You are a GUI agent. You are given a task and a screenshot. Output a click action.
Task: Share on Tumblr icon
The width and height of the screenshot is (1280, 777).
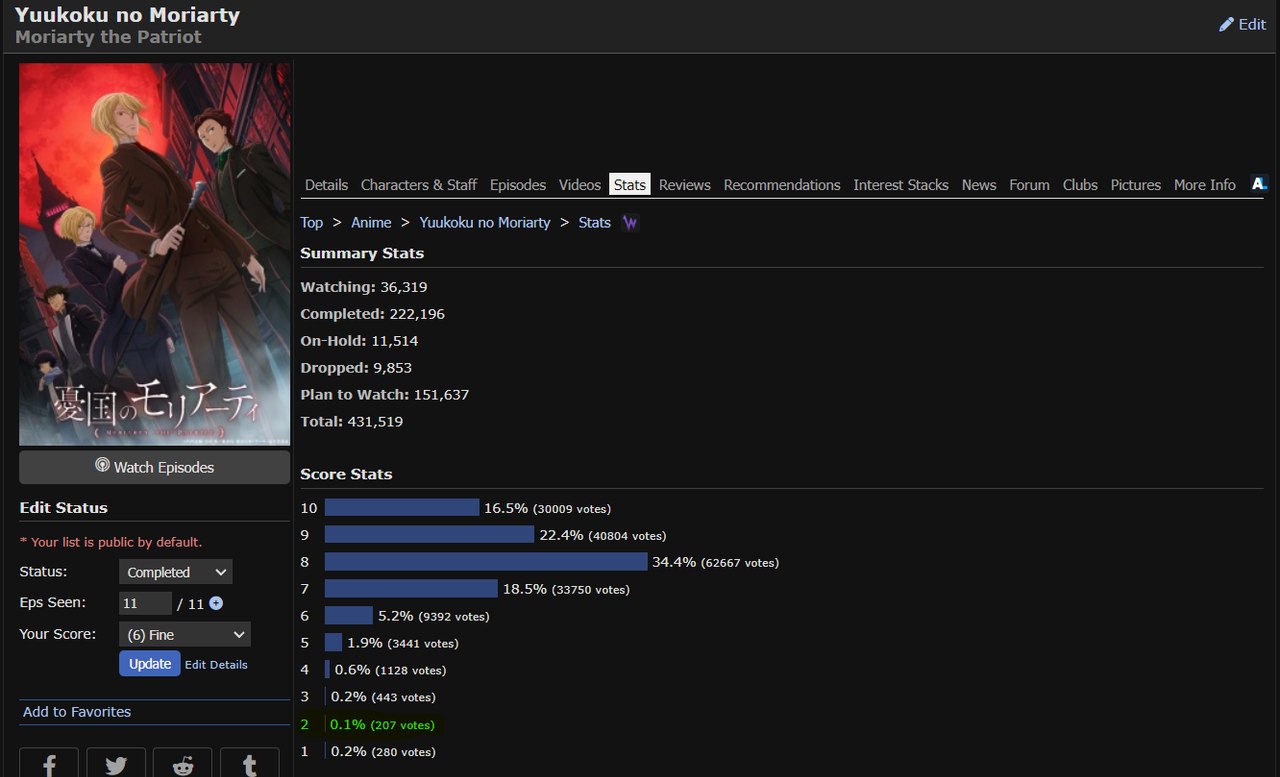[x=250, y=765]
